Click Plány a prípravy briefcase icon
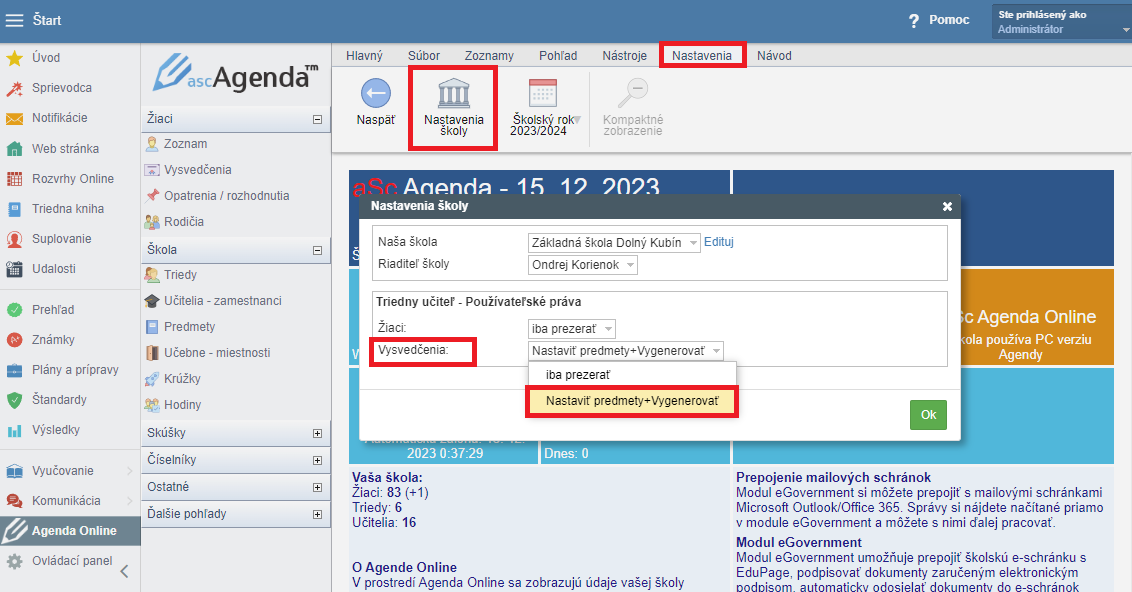 click(x=14, y=370)
